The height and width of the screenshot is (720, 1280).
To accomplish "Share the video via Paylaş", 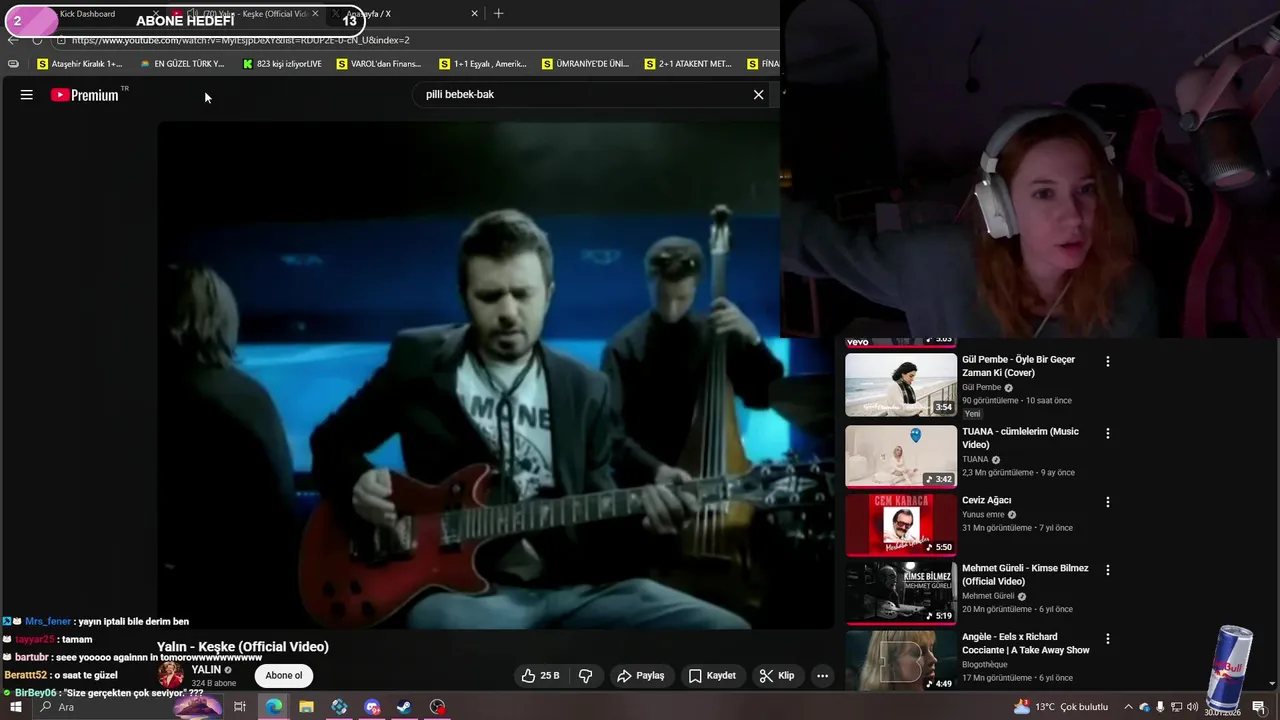I will click(x=641, y=676).
